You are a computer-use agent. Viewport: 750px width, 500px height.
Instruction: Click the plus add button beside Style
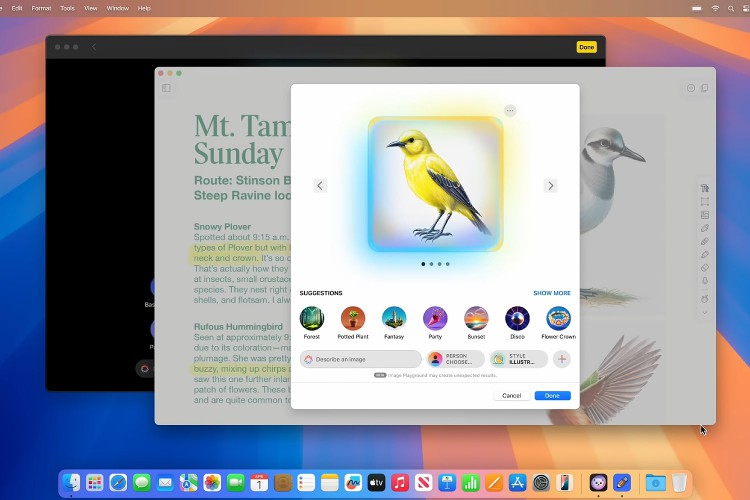coord(562,359)
